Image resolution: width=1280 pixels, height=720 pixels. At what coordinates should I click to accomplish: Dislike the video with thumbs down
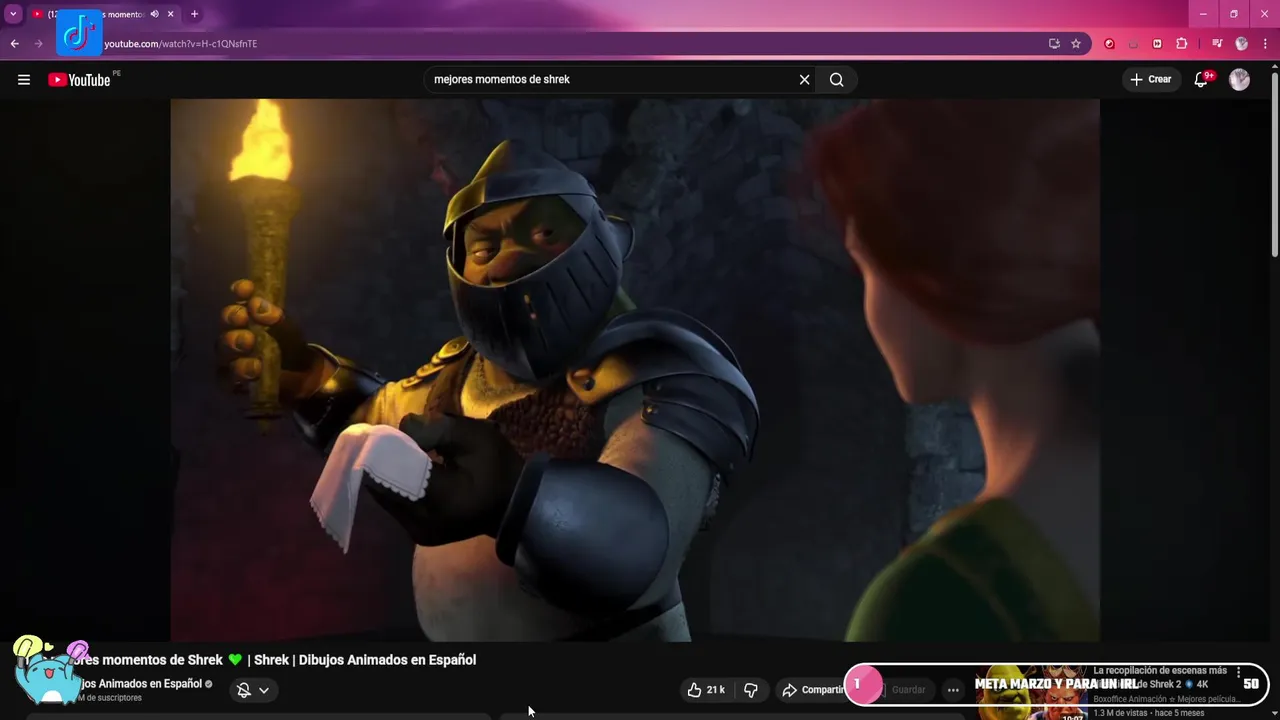(751, 690)
